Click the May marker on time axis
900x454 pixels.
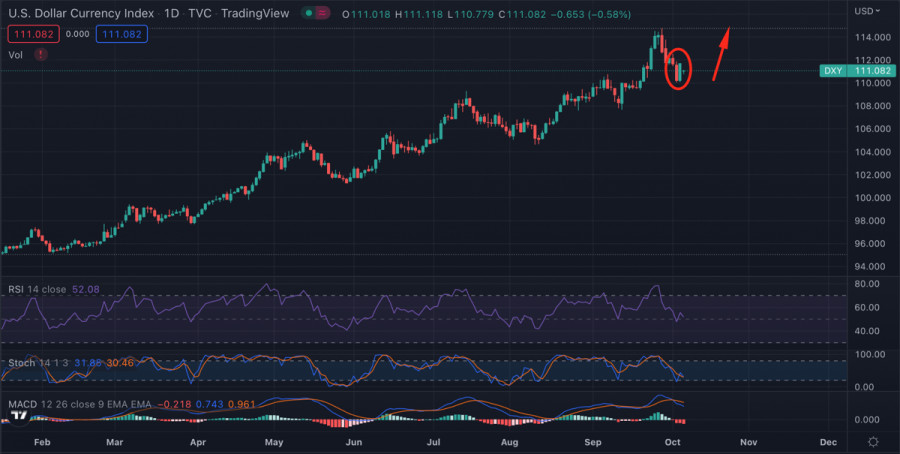[x=273, y=441]
